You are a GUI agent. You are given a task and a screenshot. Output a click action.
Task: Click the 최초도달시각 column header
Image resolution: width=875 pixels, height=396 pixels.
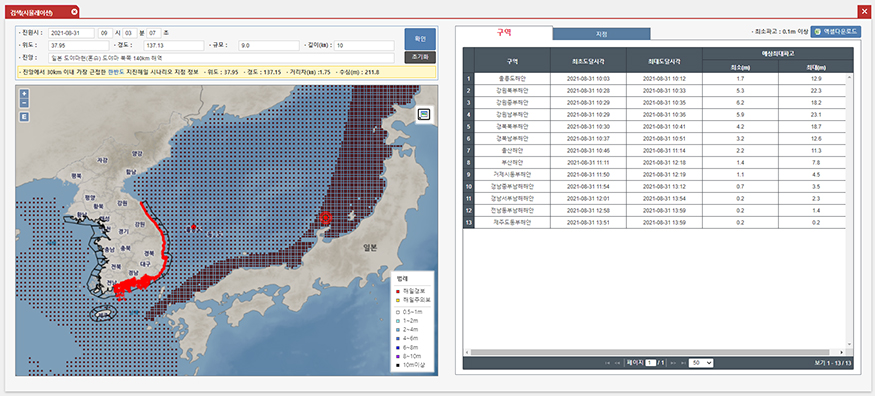(589, 60)
